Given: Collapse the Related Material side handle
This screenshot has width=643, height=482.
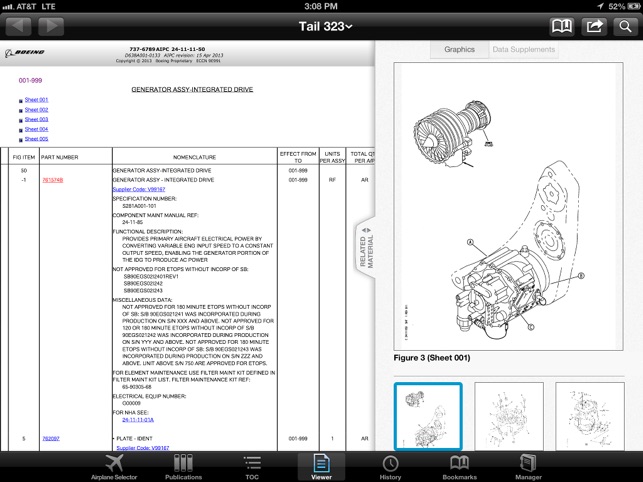Looking at the screenshot, I should tap(366, 248).
